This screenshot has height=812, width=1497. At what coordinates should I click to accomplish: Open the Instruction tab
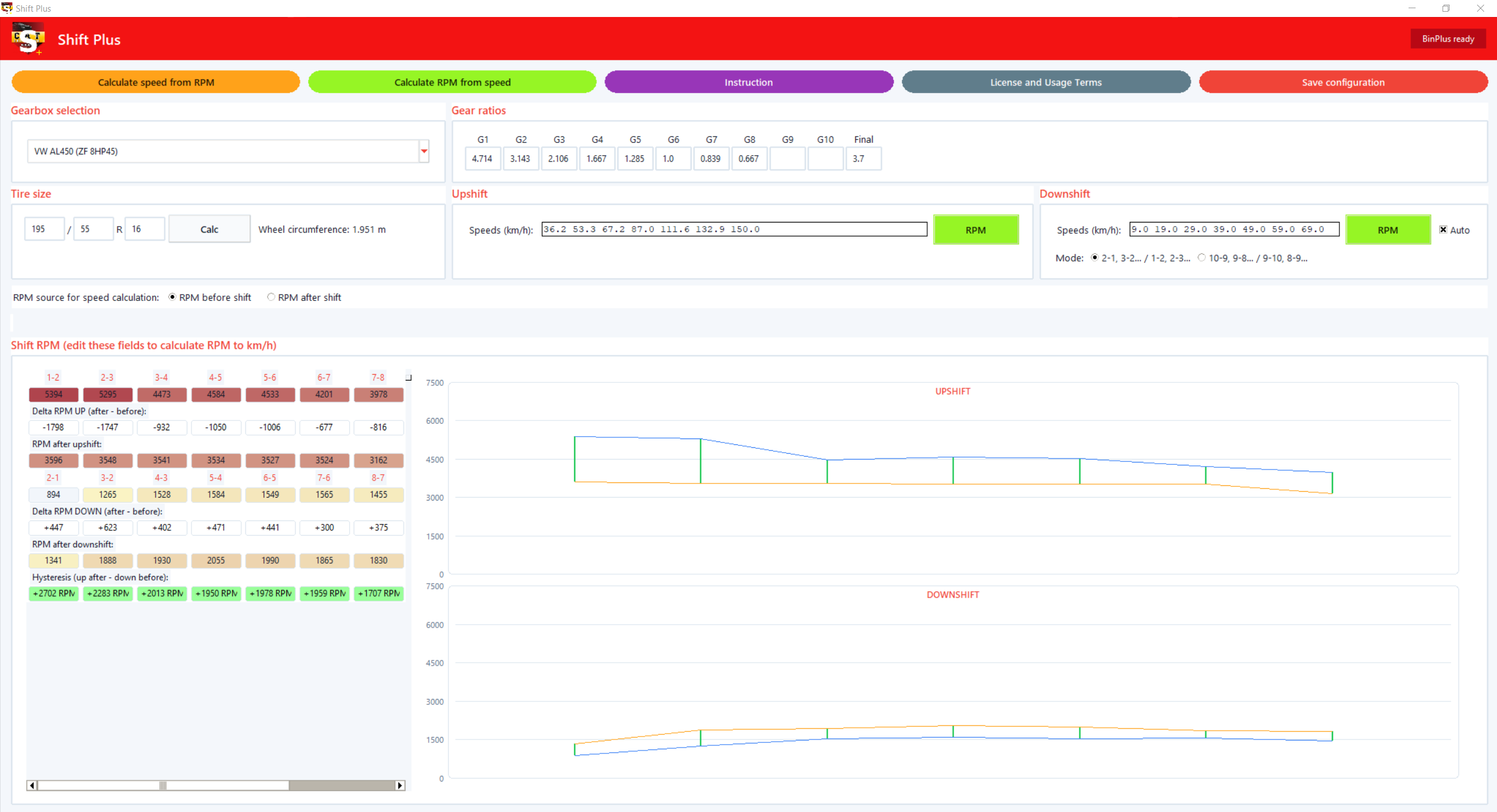(748, 82)
